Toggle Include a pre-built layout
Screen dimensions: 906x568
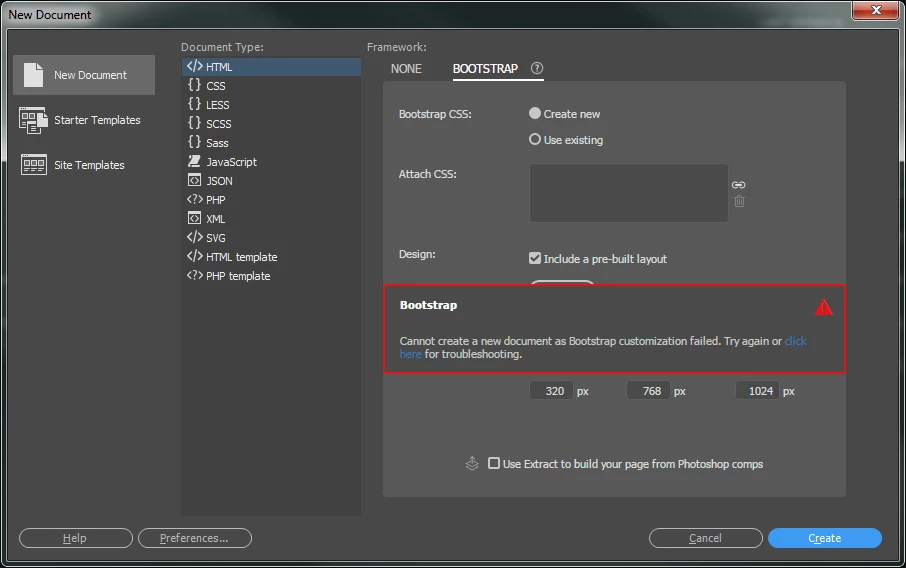(535, 258)
